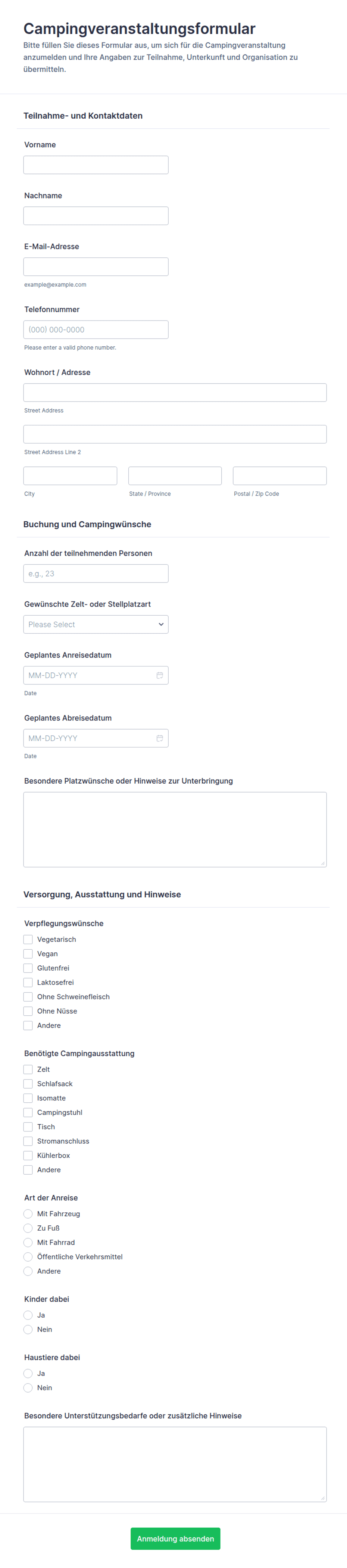This screenshot has height=1568, width=347.
Task: Enable the Stromanschluss checkbox
Action: tap(28, 1141)
